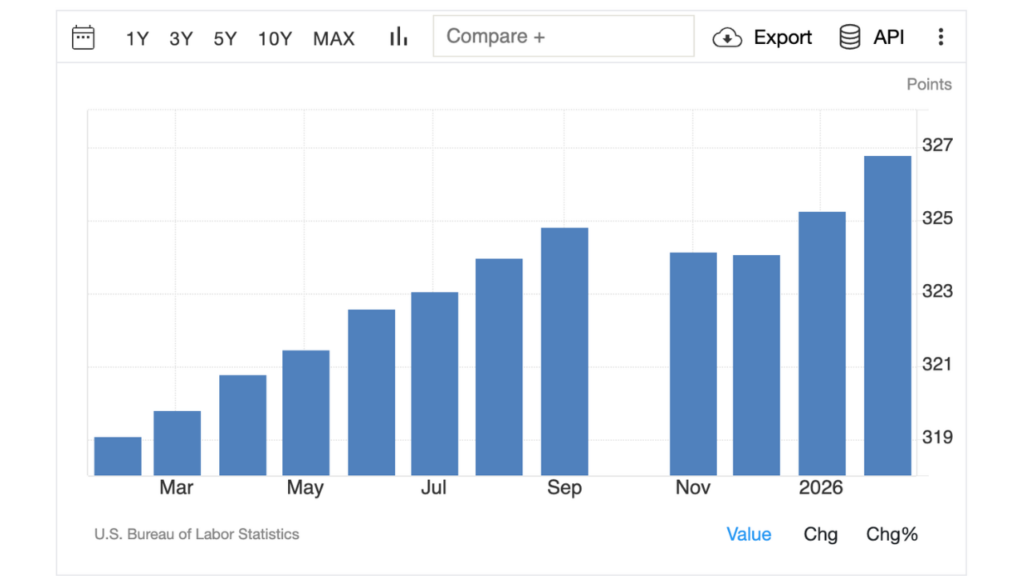Switch to Chg% display mode
This screenshot has width=1024, height=576.
891,534
